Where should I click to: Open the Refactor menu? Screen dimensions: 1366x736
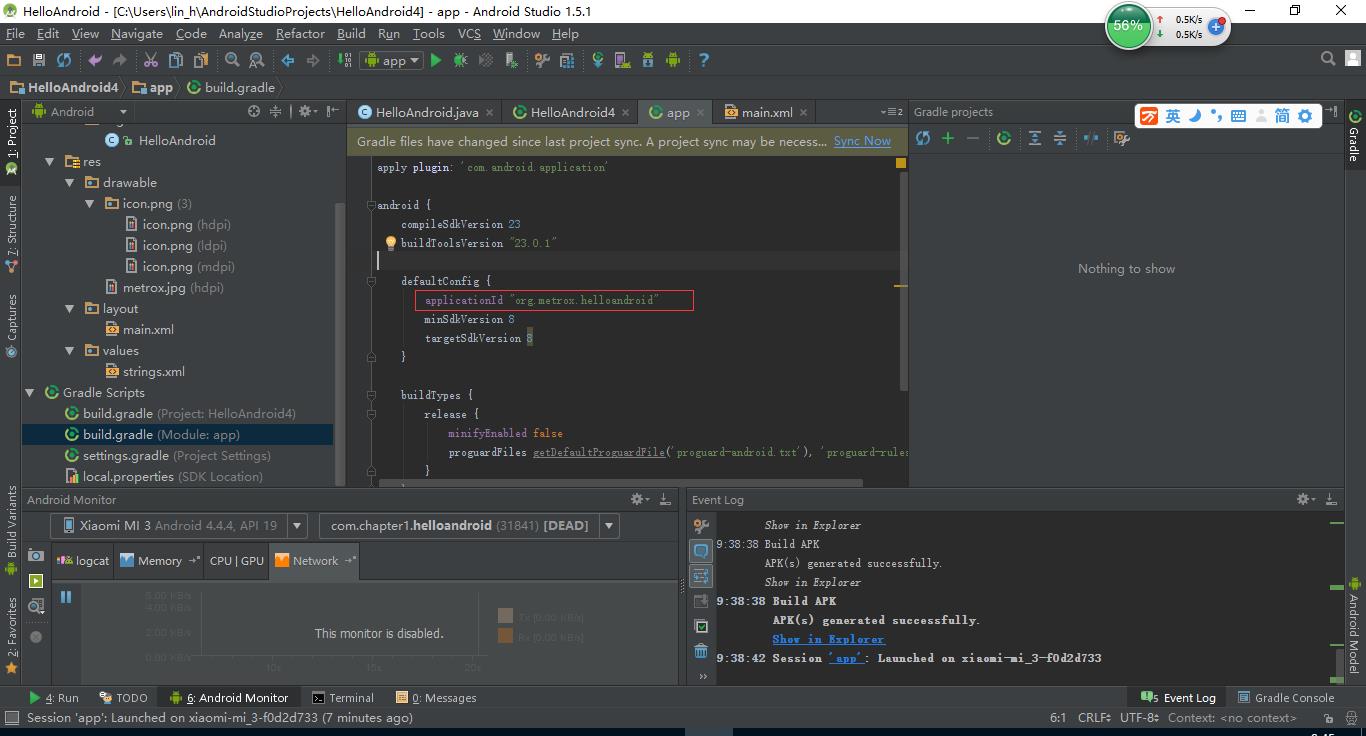[x=300, y=33]
